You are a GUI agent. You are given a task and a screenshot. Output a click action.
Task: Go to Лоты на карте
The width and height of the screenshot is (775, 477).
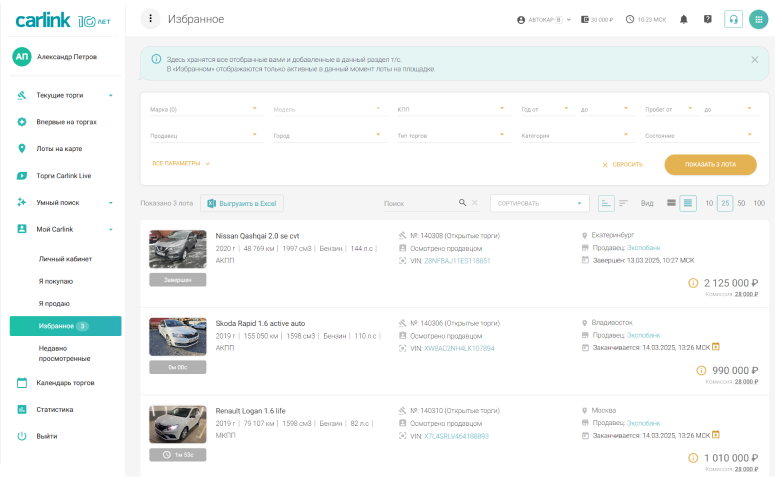(x=59, y=149)
